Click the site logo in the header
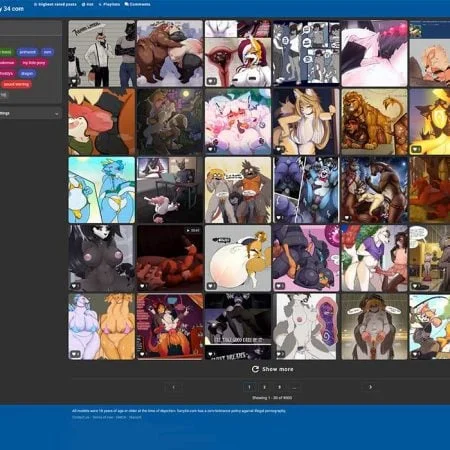450x450 pixels. 12,9
